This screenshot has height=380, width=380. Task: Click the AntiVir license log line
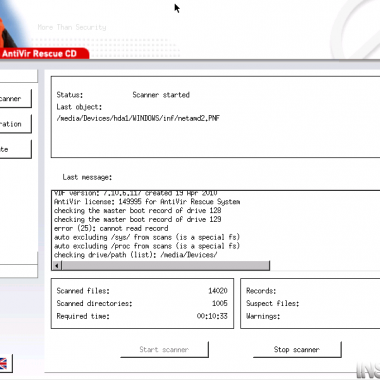[147, 202]
